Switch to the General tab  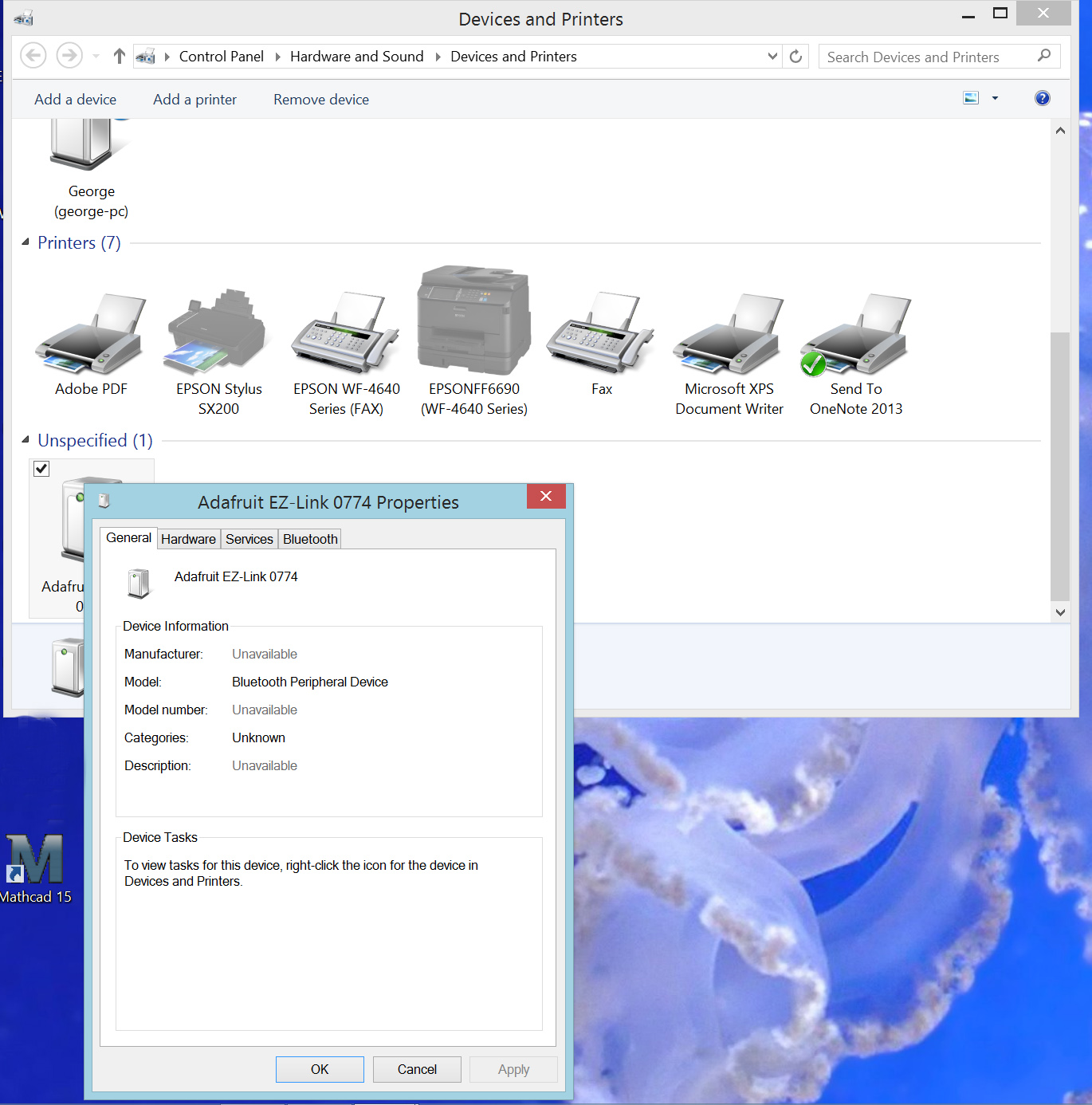tap(128, 537)
